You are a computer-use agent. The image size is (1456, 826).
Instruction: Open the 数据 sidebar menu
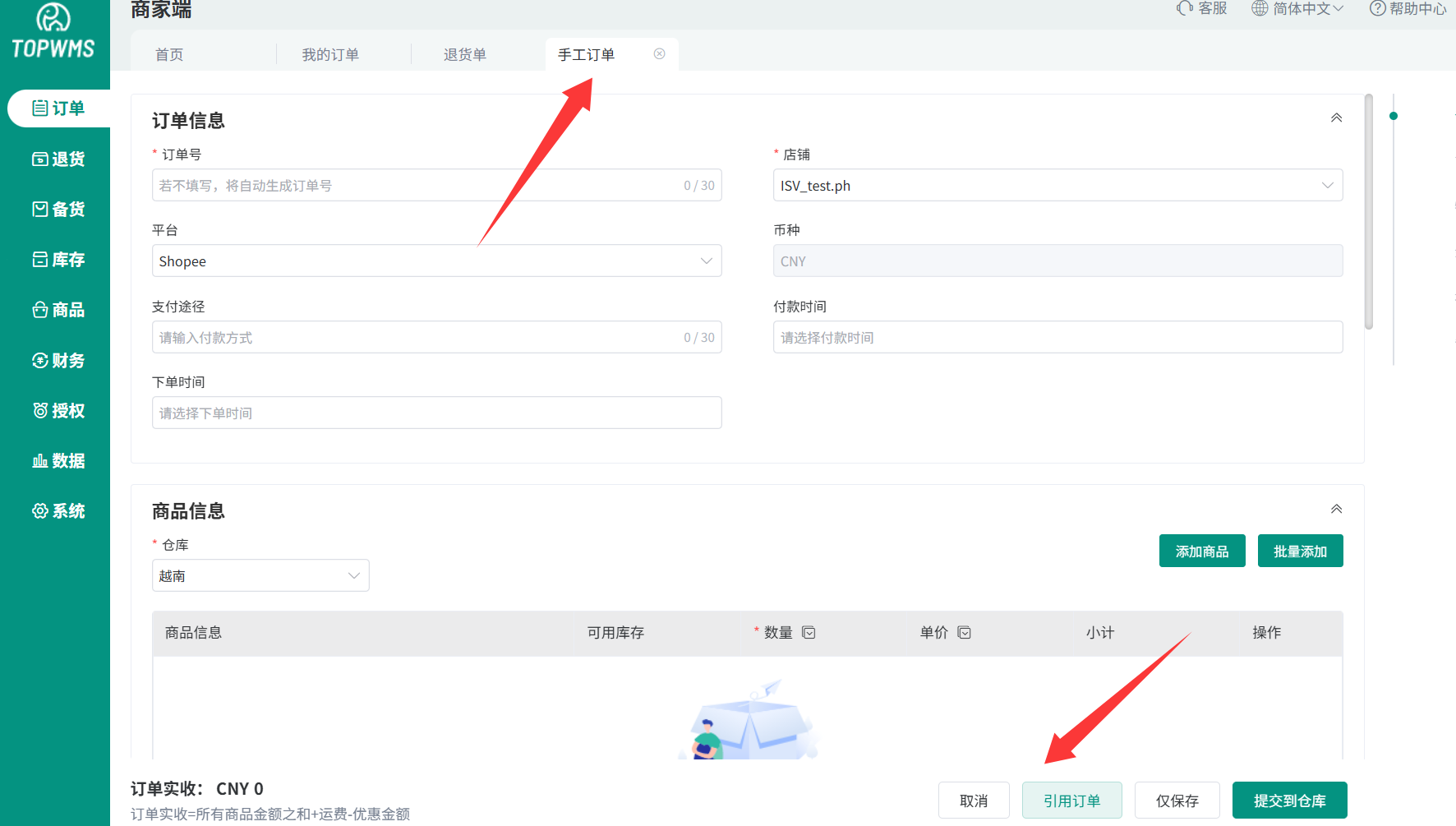click(x=58, y=460)
